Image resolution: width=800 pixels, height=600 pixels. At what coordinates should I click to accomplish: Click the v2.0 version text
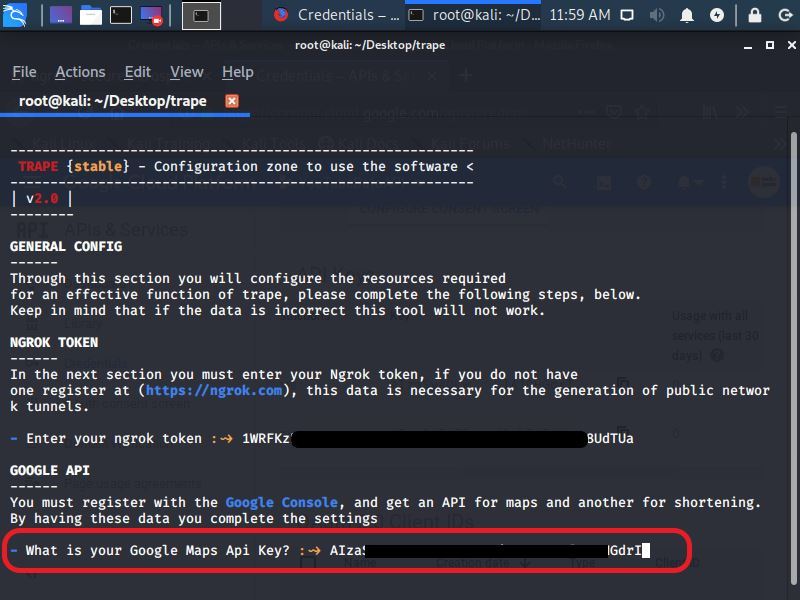(x=42, y=198)
